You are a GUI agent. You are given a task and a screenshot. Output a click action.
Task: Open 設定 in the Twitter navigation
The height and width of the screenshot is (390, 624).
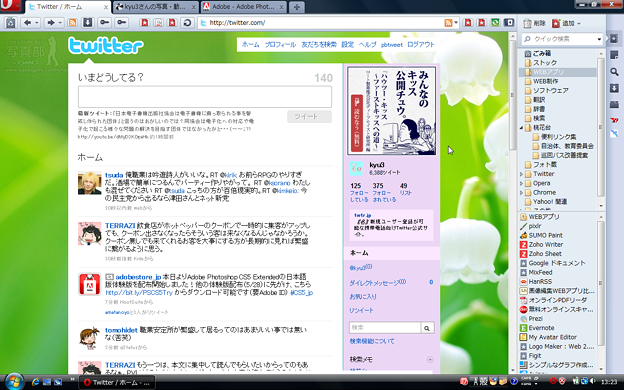point(347,45)
